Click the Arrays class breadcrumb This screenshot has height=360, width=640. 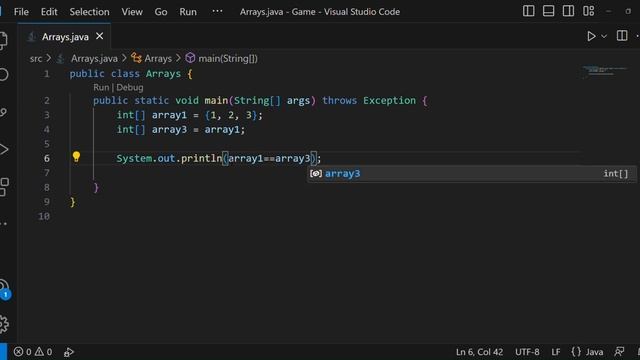pyautogui.click(x=158, y=58)
